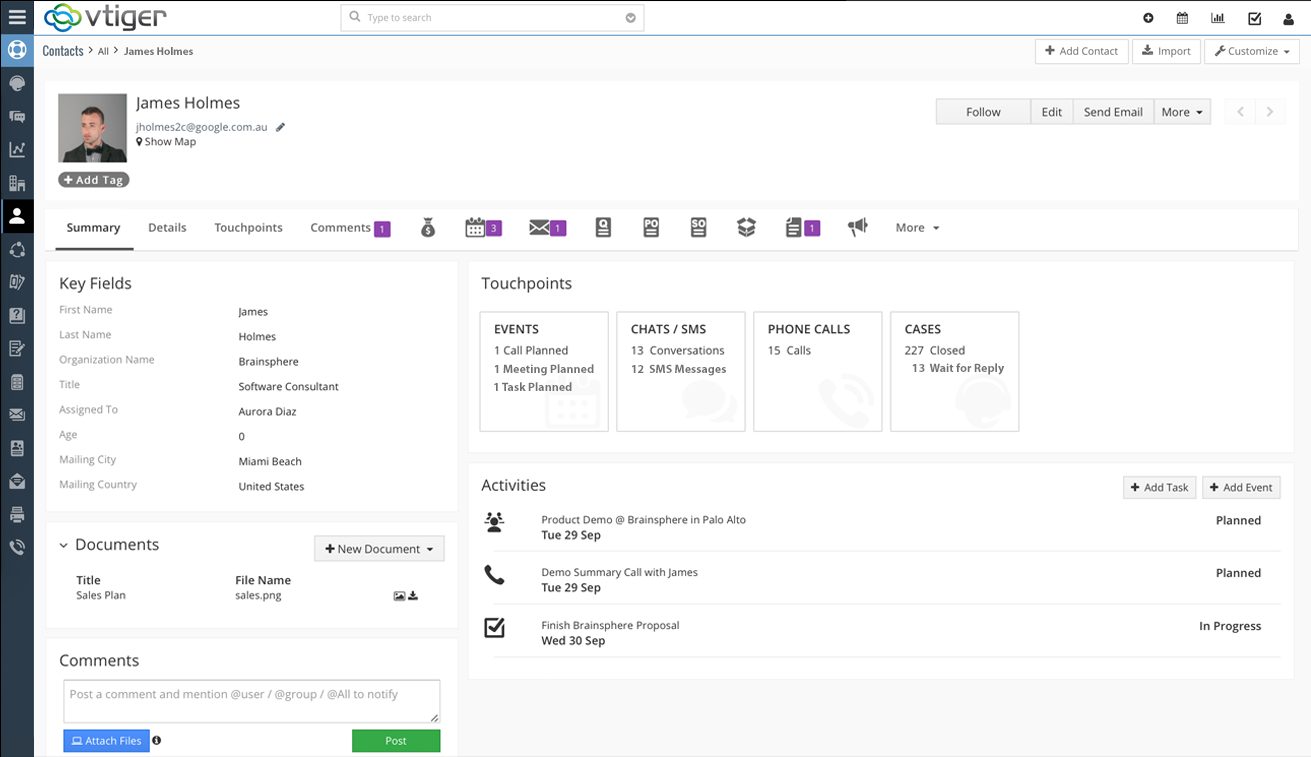This screenshot has height=757, width=1311.
Task: Expand the New Document dropdown
Action: click(379, 549)
